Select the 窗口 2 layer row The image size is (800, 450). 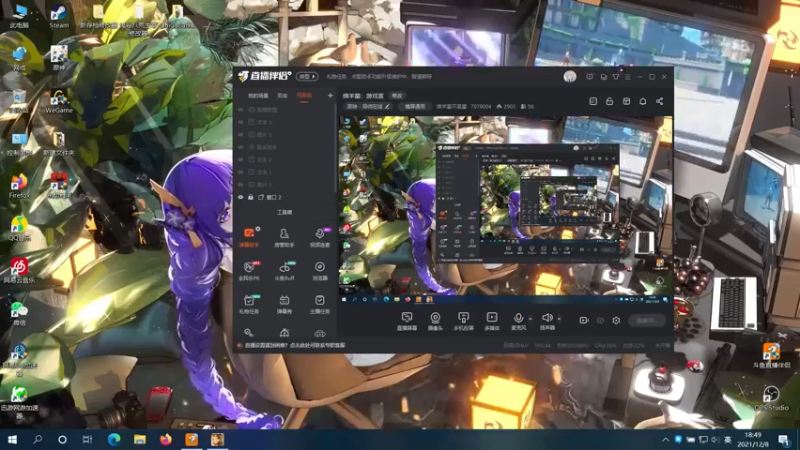[285, 197]
